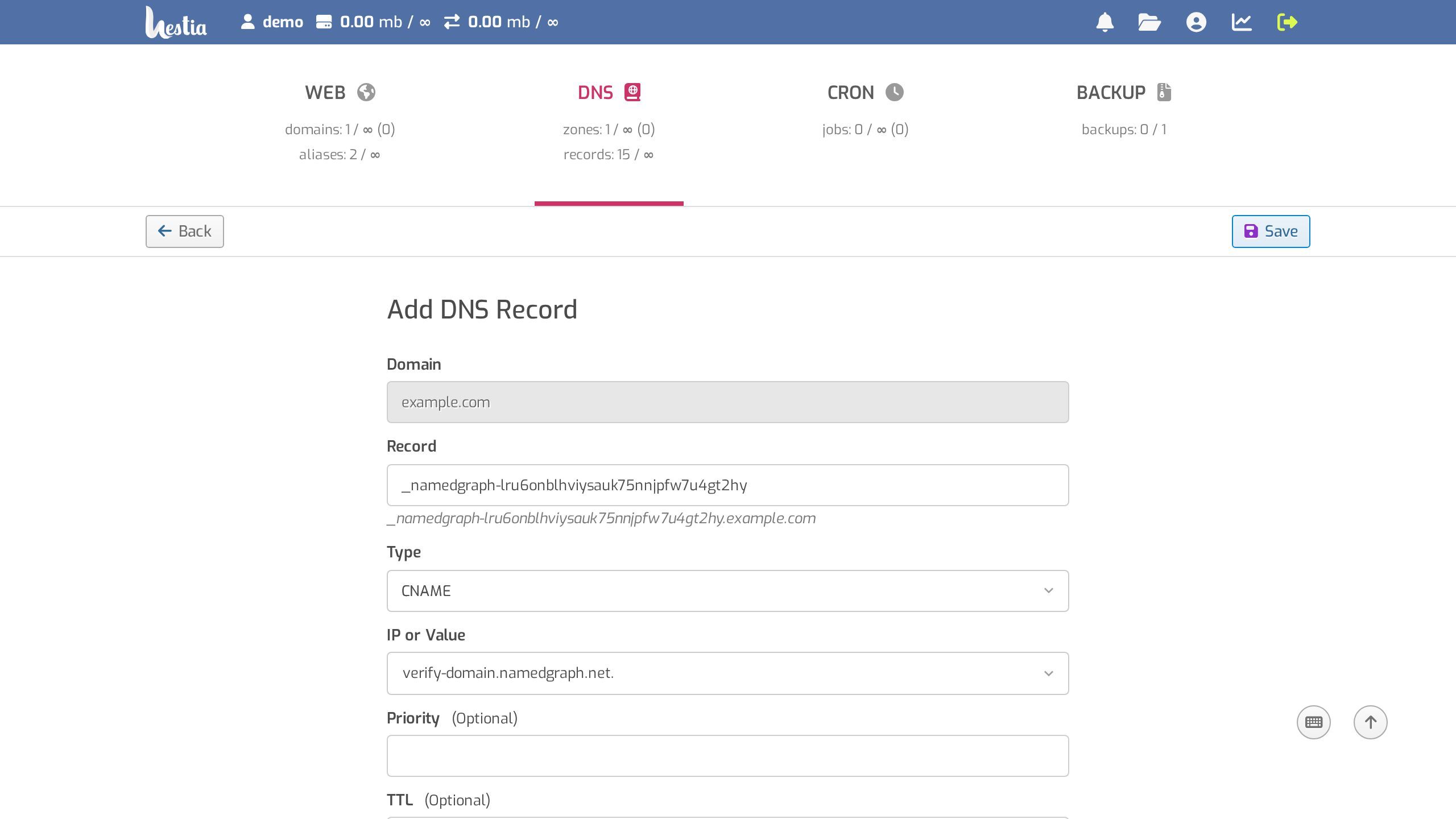Open the IP or Value dropdown arrow
This screenshot has width=1456, height=819.
coord(1048,673)
